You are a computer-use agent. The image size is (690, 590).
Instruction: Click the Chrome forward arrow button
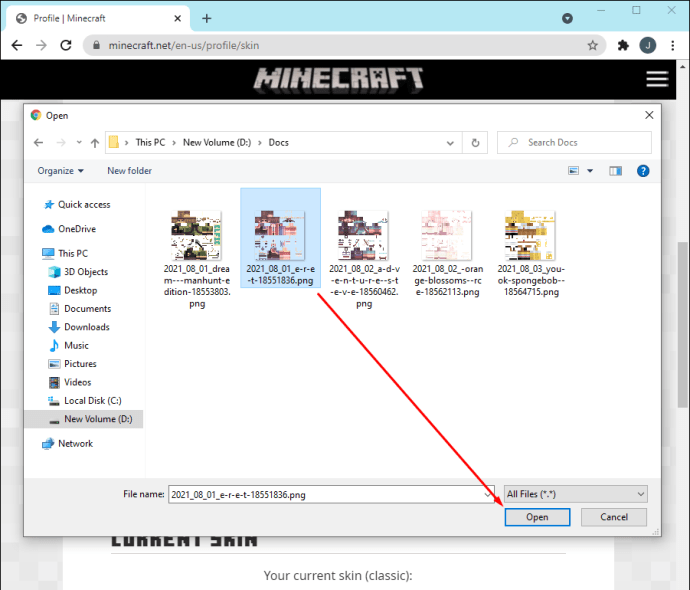(x=41, y=45)
